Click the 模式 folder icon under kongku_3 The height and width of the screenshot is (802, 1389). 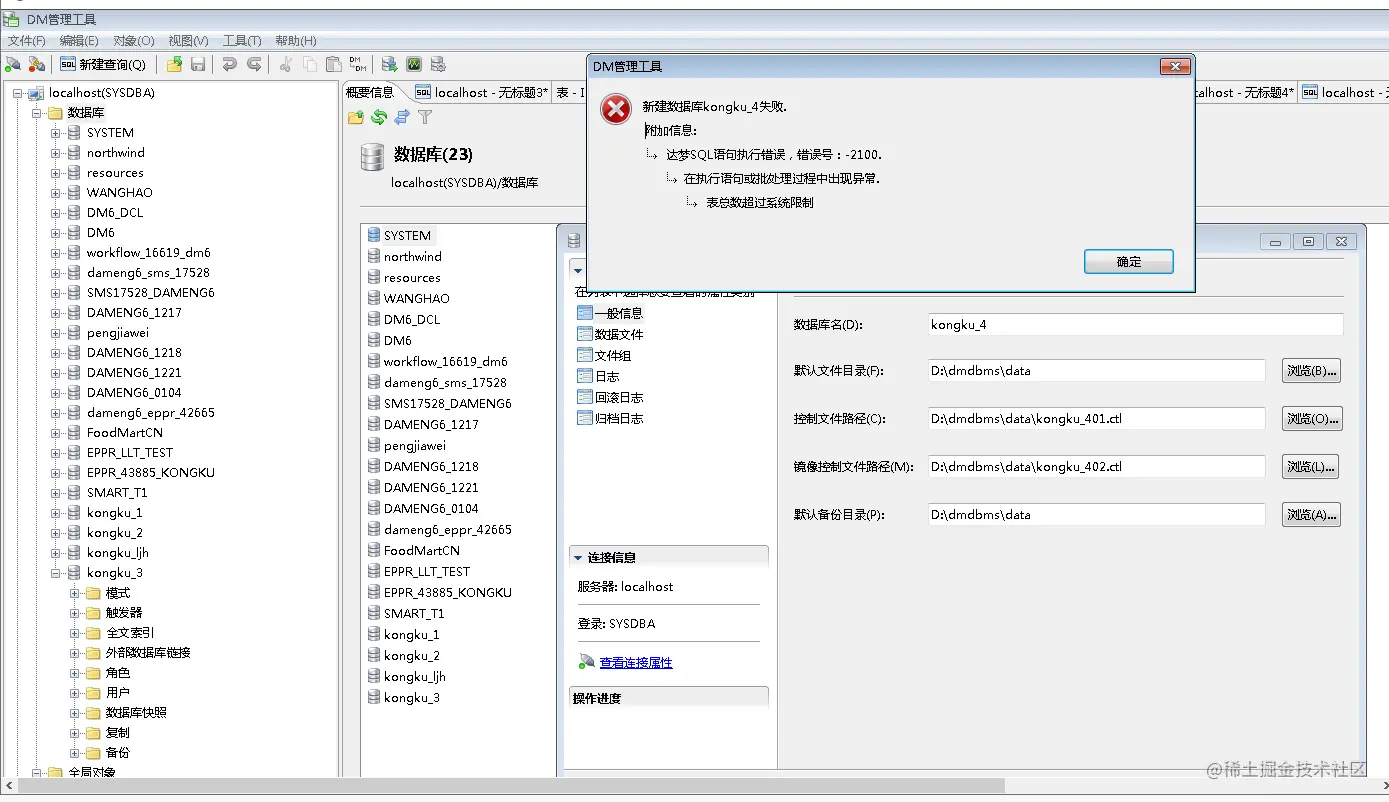click(x=93, y=593)
